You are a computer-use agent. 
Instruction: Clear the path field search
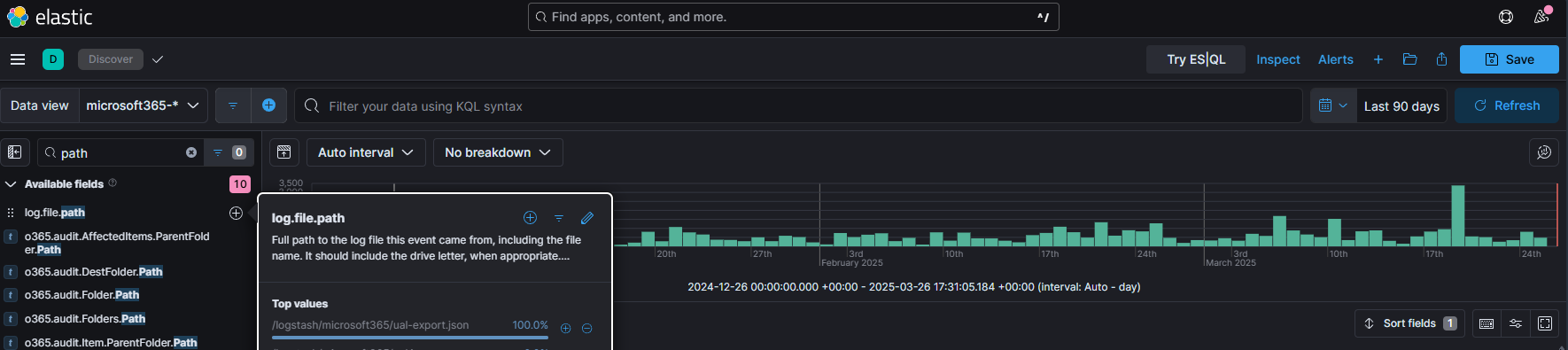pyautogui.click(x=191, y=152)
